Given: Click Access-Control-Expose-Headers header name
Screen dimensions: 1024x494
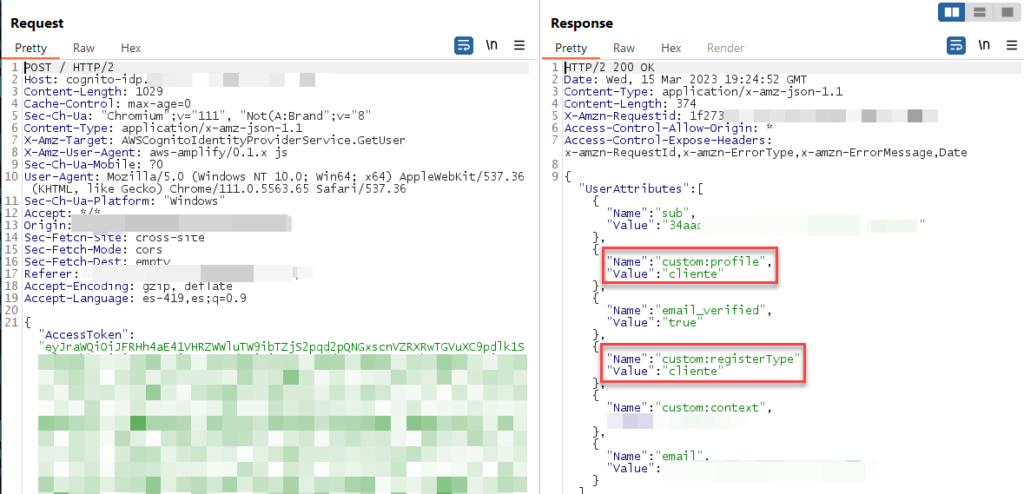Looking at the screenshot, I should coord(668,140).
